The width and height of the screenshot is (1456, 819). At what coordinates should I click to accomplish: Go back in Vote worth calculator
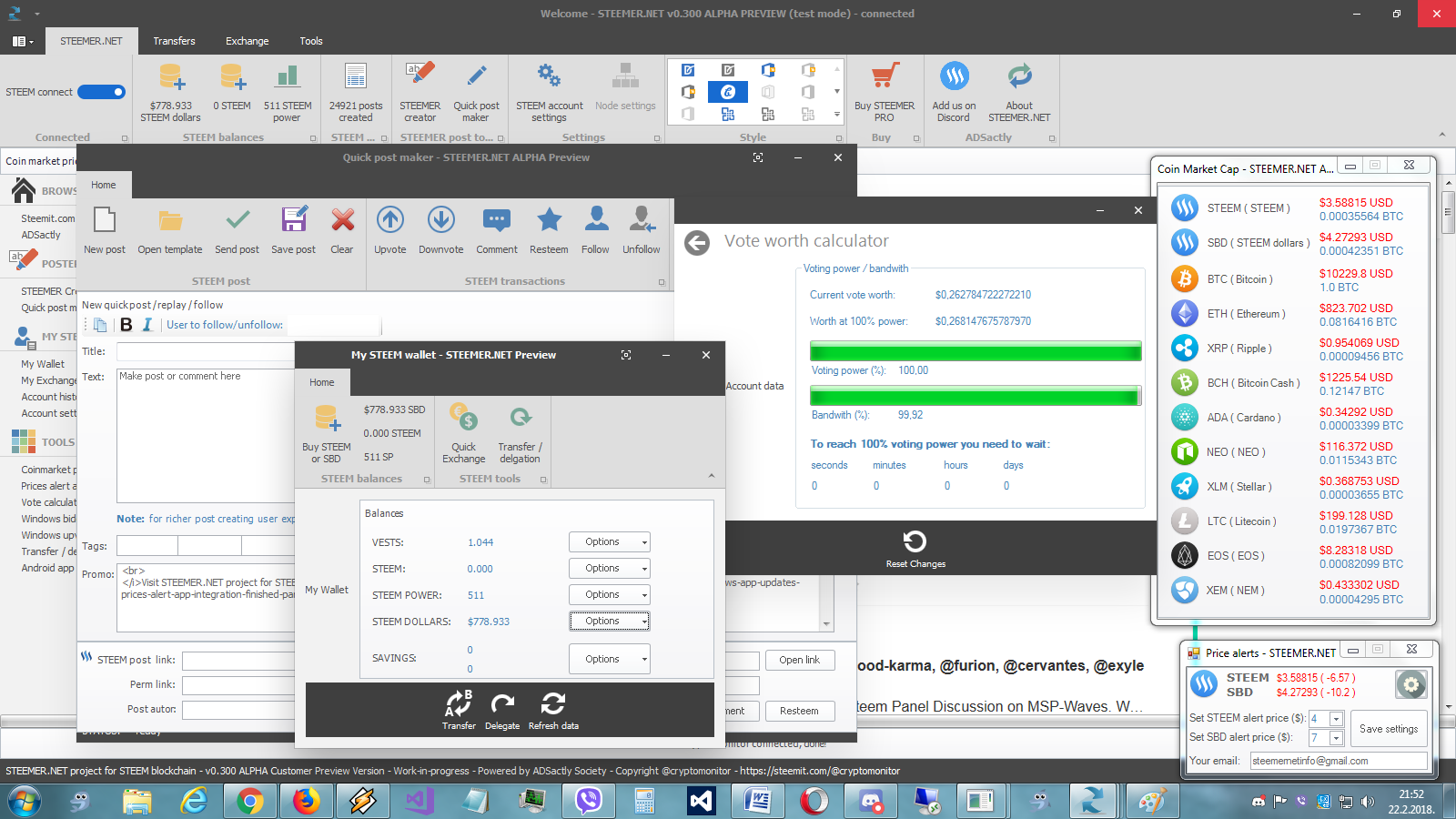pyautogui.click(x=697, y=243)
